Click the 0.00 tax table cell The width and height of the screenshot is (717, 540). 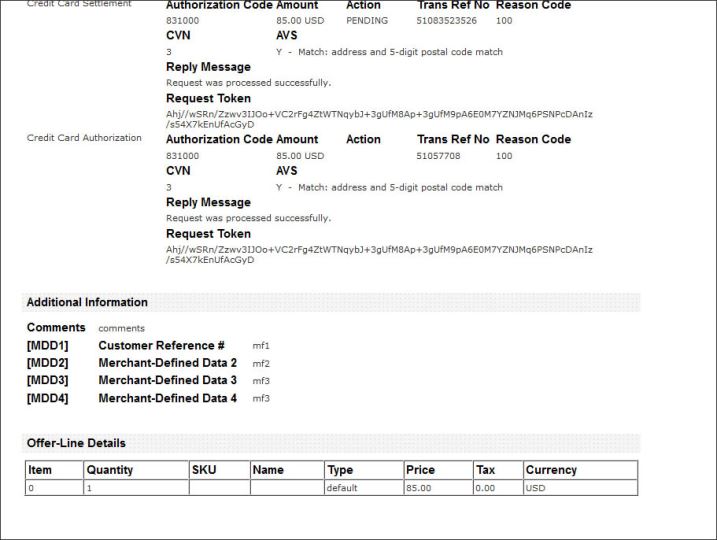pyautogui.click(x=487, y=488)
